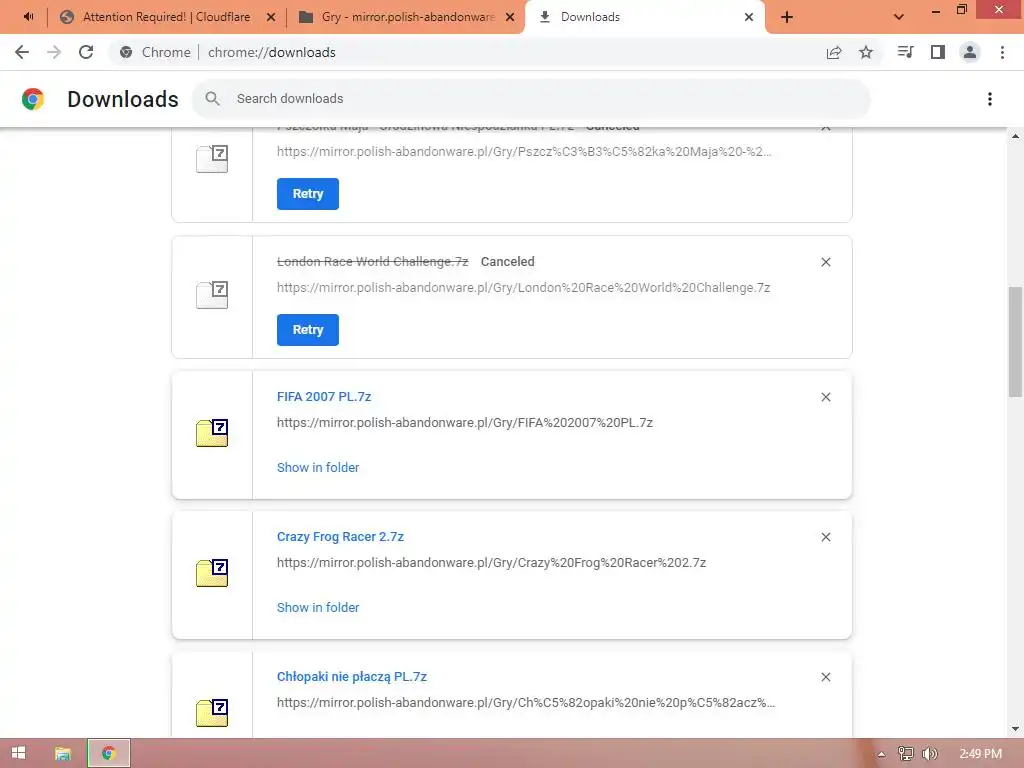Expand the tab search chevron
The height and width of the screenshot is (768, 1024).
[899, 17]
